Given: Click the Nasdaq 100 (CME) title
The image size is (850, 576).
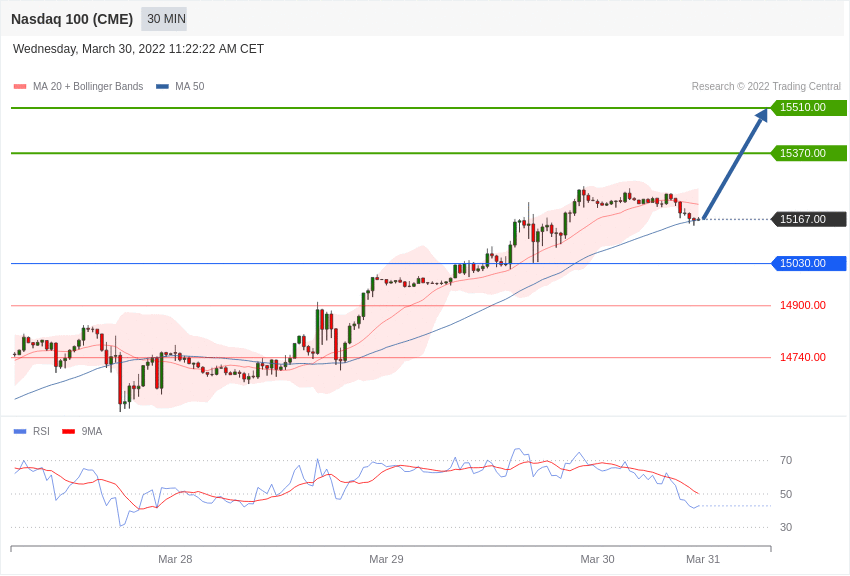Looking at the screenshot, I should coord(72,20).
